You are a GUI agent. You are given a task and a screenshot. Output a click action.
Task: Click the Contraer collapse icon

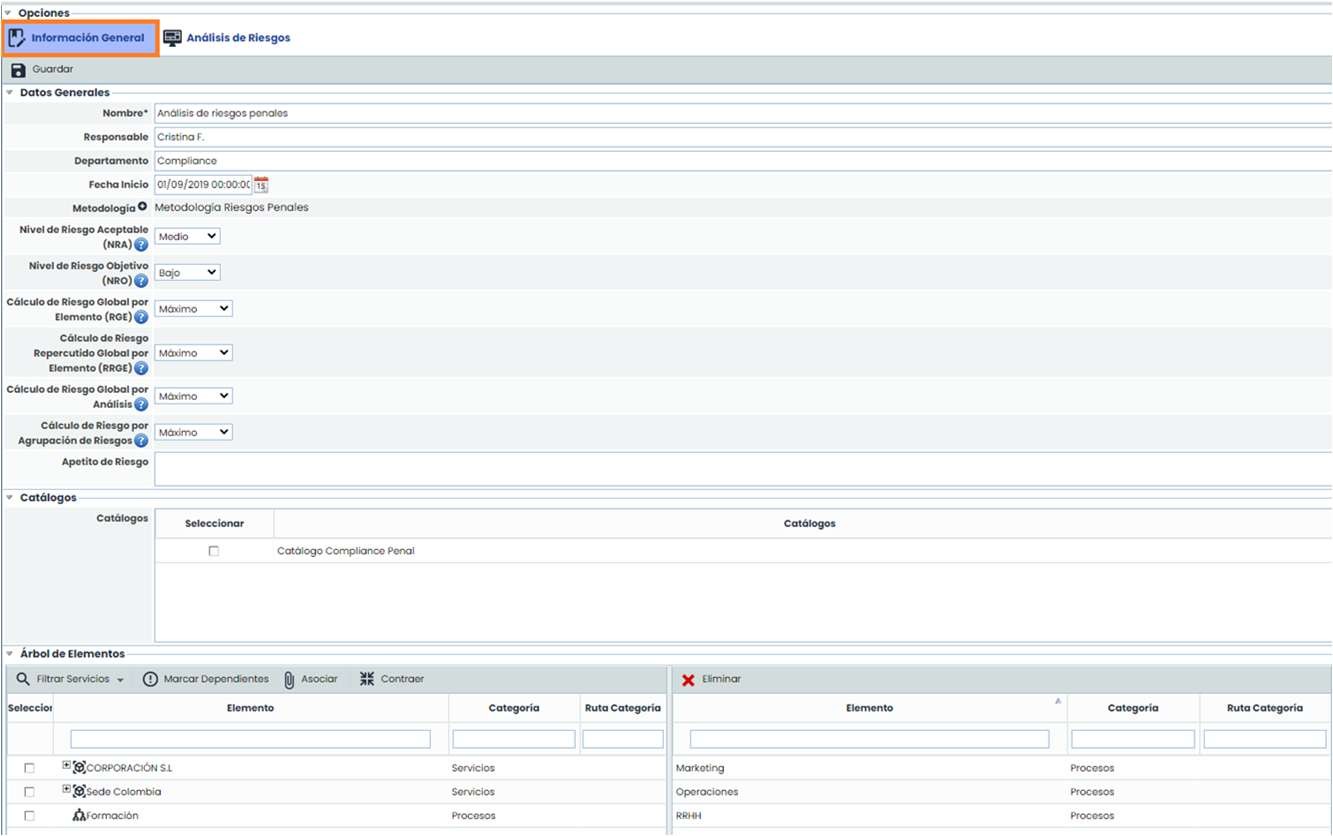tap(367, 679)
